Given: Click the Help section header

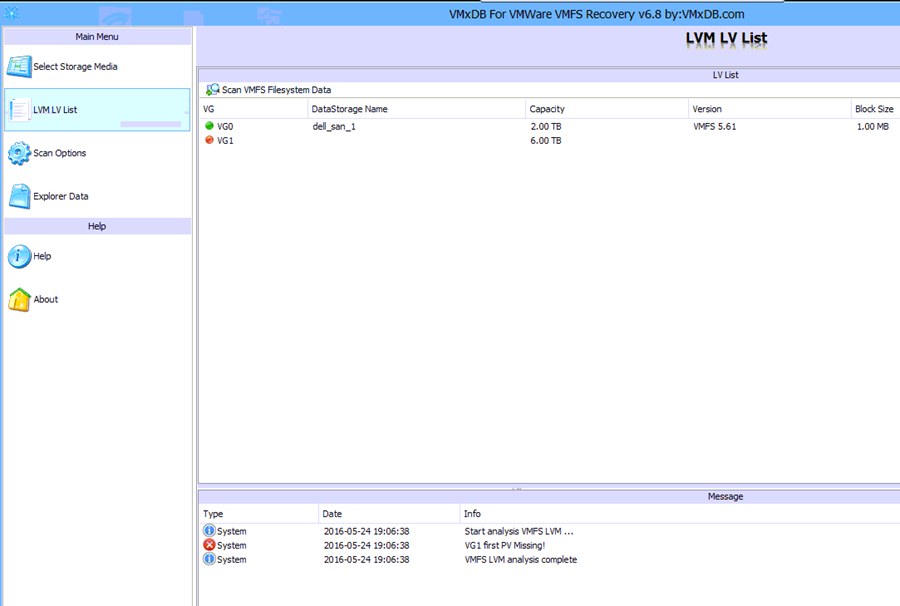Looking at the screenshot, I should [x=97, y=226].
